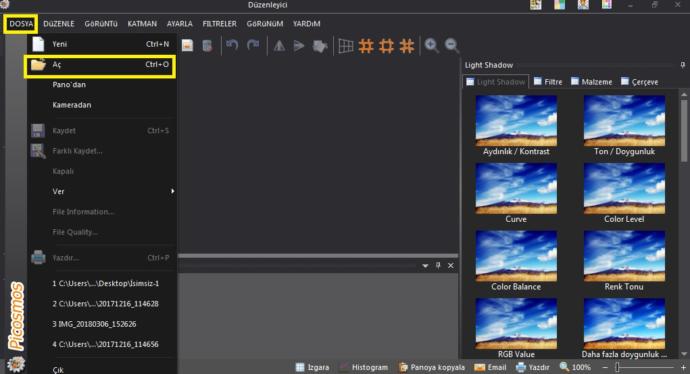Screen dimensions: 690x374
Task: Select the Color Level effect thumbnail
Action: click(x=624, y=188)
